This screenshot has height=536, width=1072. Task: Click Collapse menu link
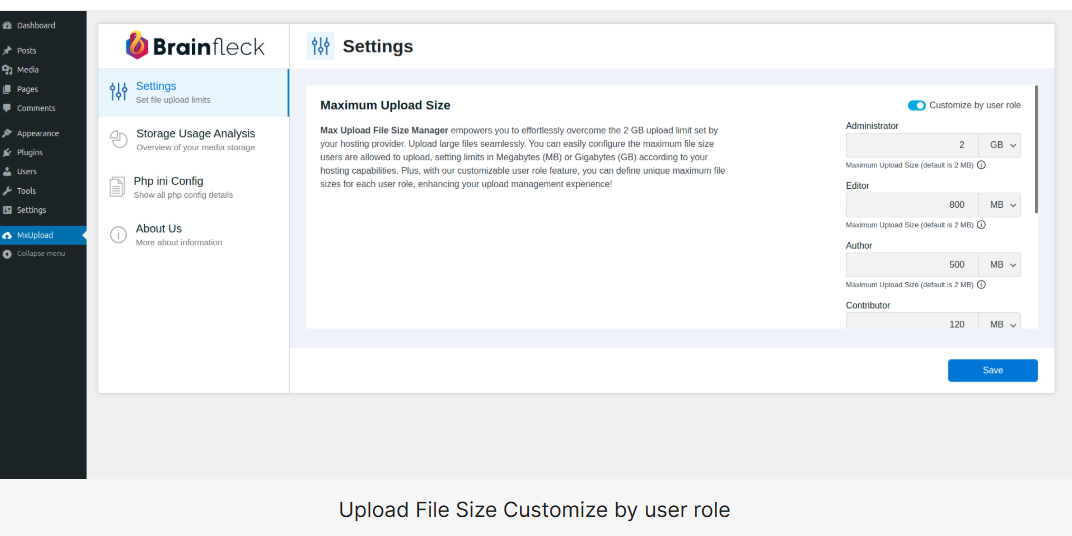(41, 254)
